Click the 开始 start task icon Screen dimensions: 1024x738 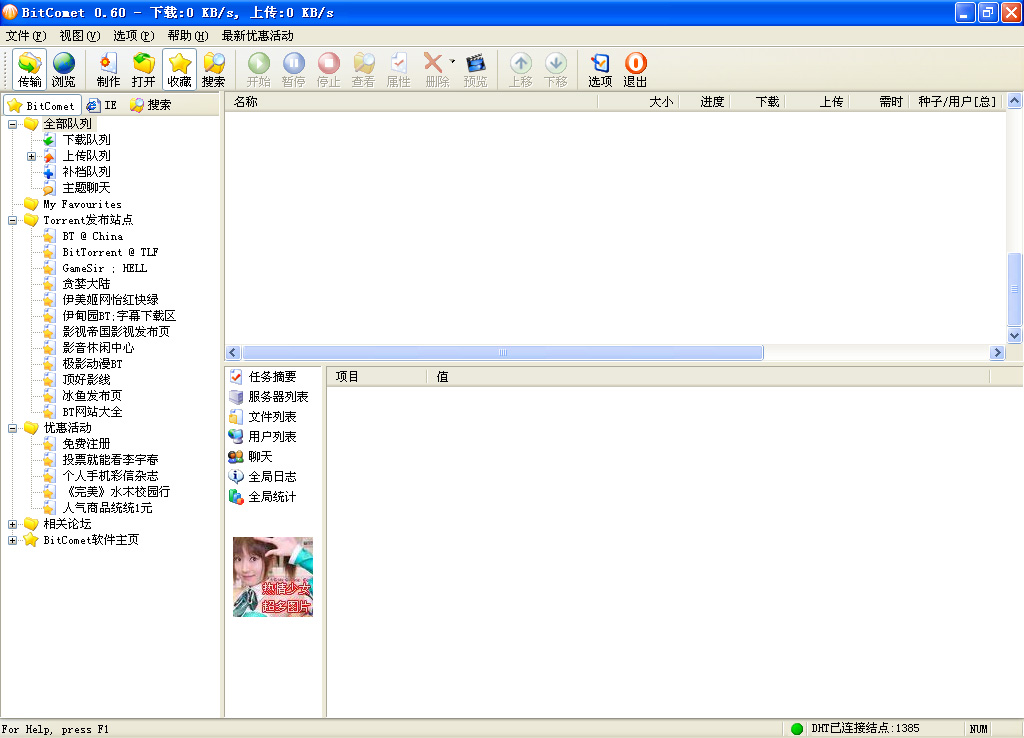pyautogui.click(x=259, y=69)
